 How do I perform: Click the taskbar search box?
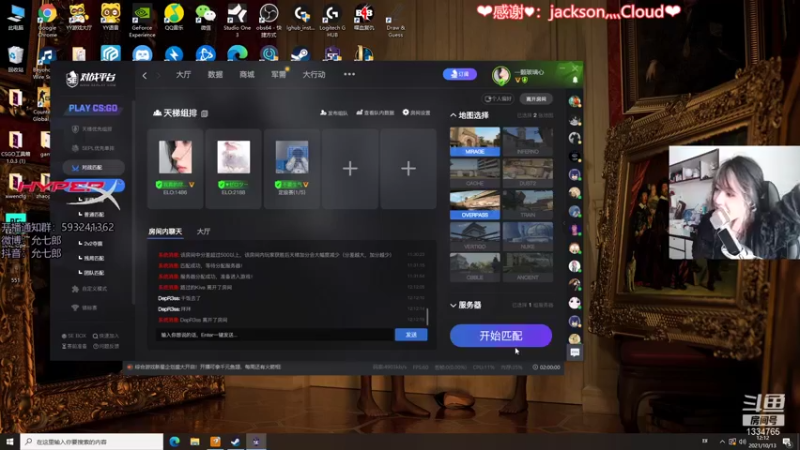pyautogui.click(x=92, y=441)
